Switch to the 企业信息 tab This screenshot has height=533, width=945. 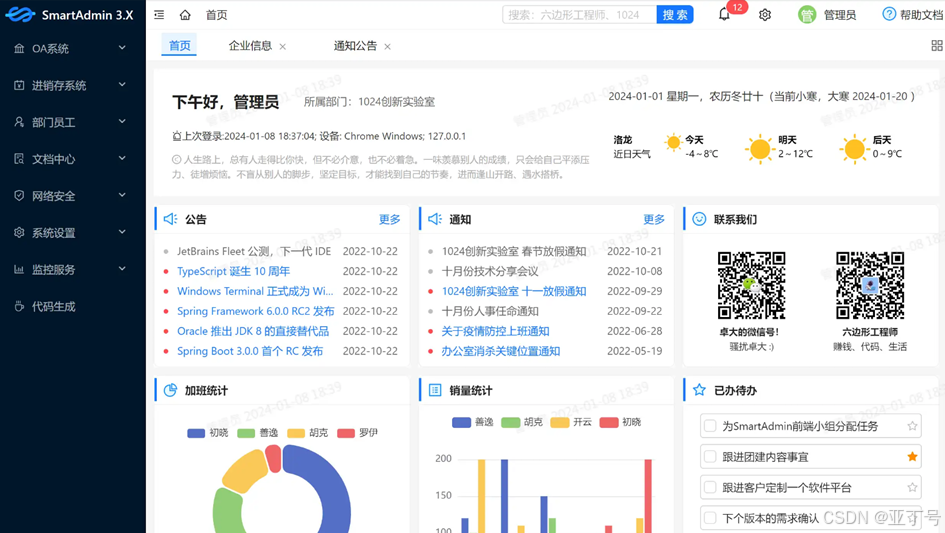[x=250, y=46]
